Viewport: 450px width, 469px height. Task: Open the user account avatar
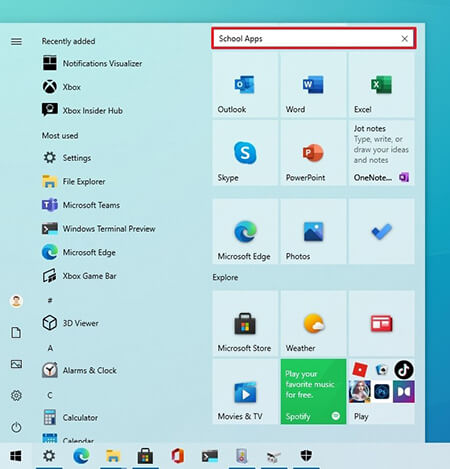click(x=16, y=301)
